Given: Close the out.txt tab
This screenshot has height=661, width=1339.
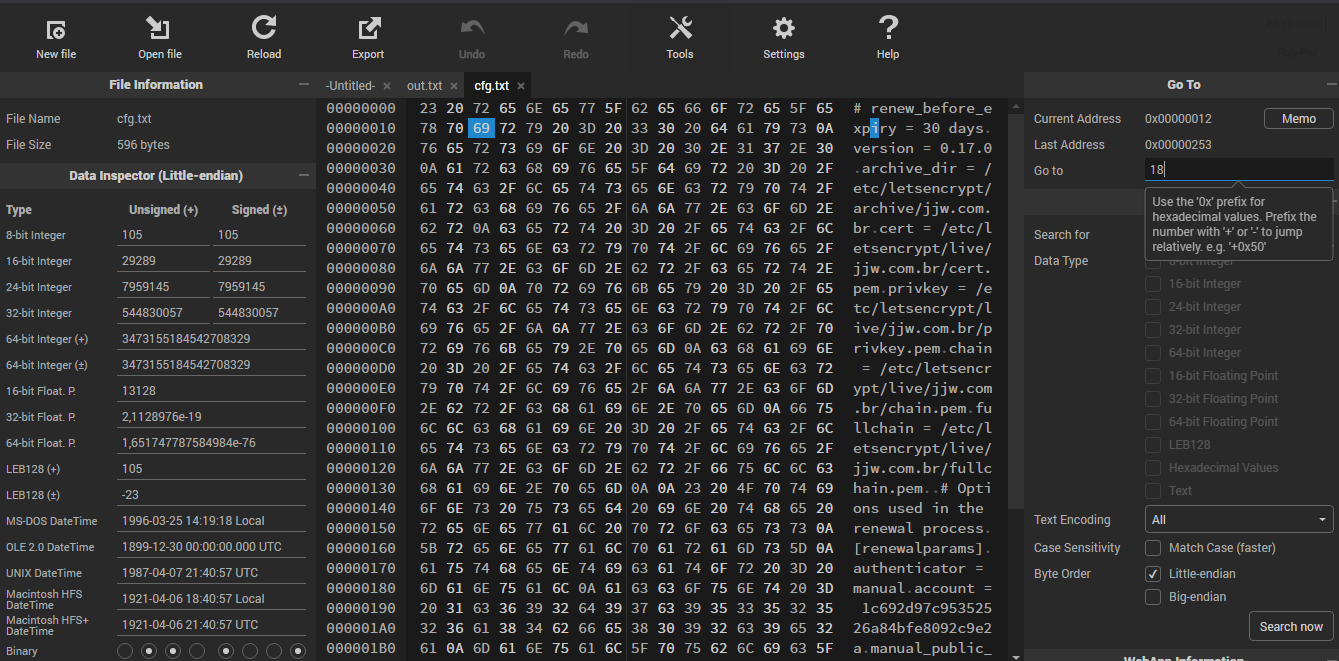Looking at the screenshot, I should click(x=452, y=86).
